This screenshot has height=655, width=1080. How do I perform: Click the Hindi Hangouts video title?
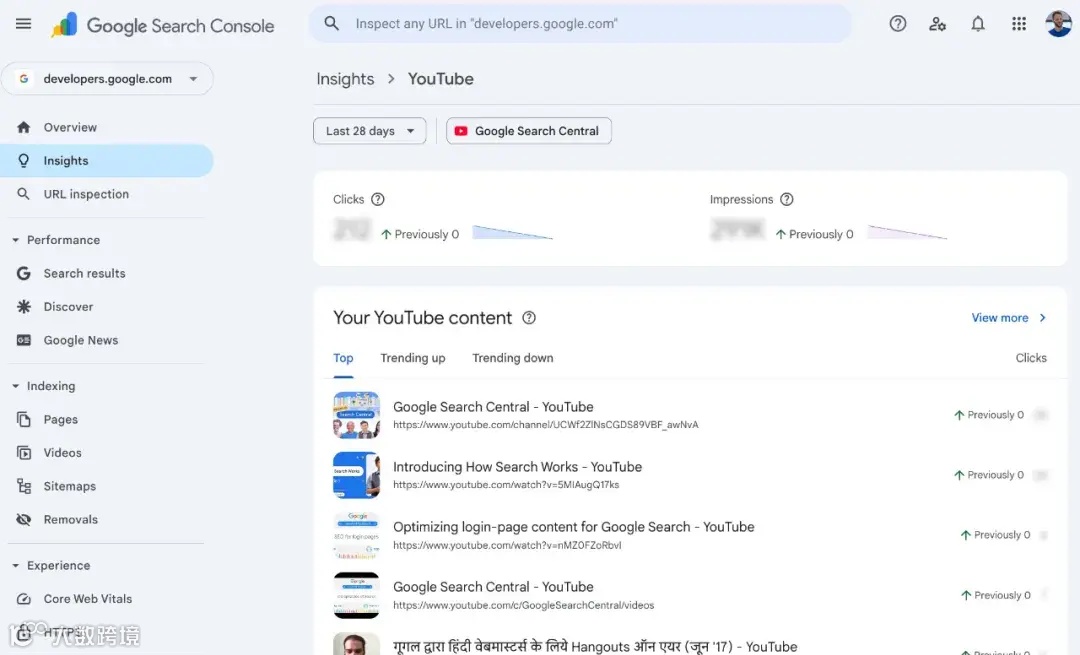(595, 647)
